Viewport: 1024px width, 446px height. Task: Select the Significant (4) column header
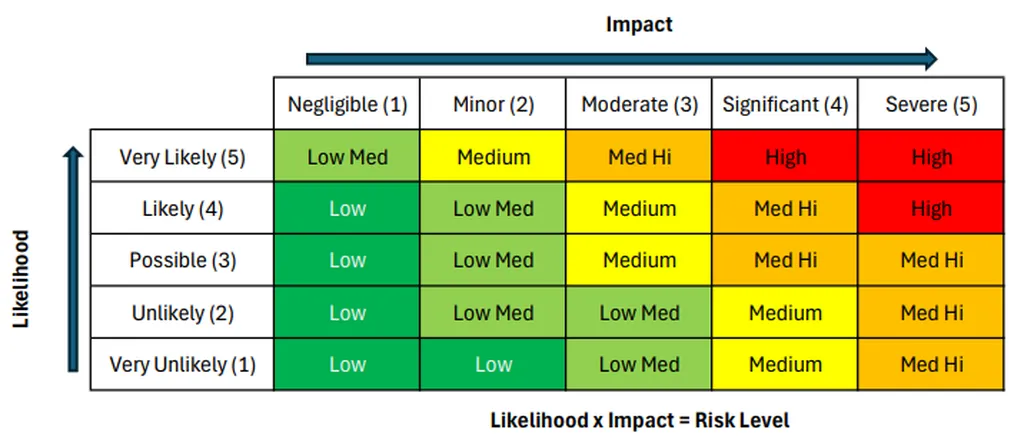tap(785, 104)
